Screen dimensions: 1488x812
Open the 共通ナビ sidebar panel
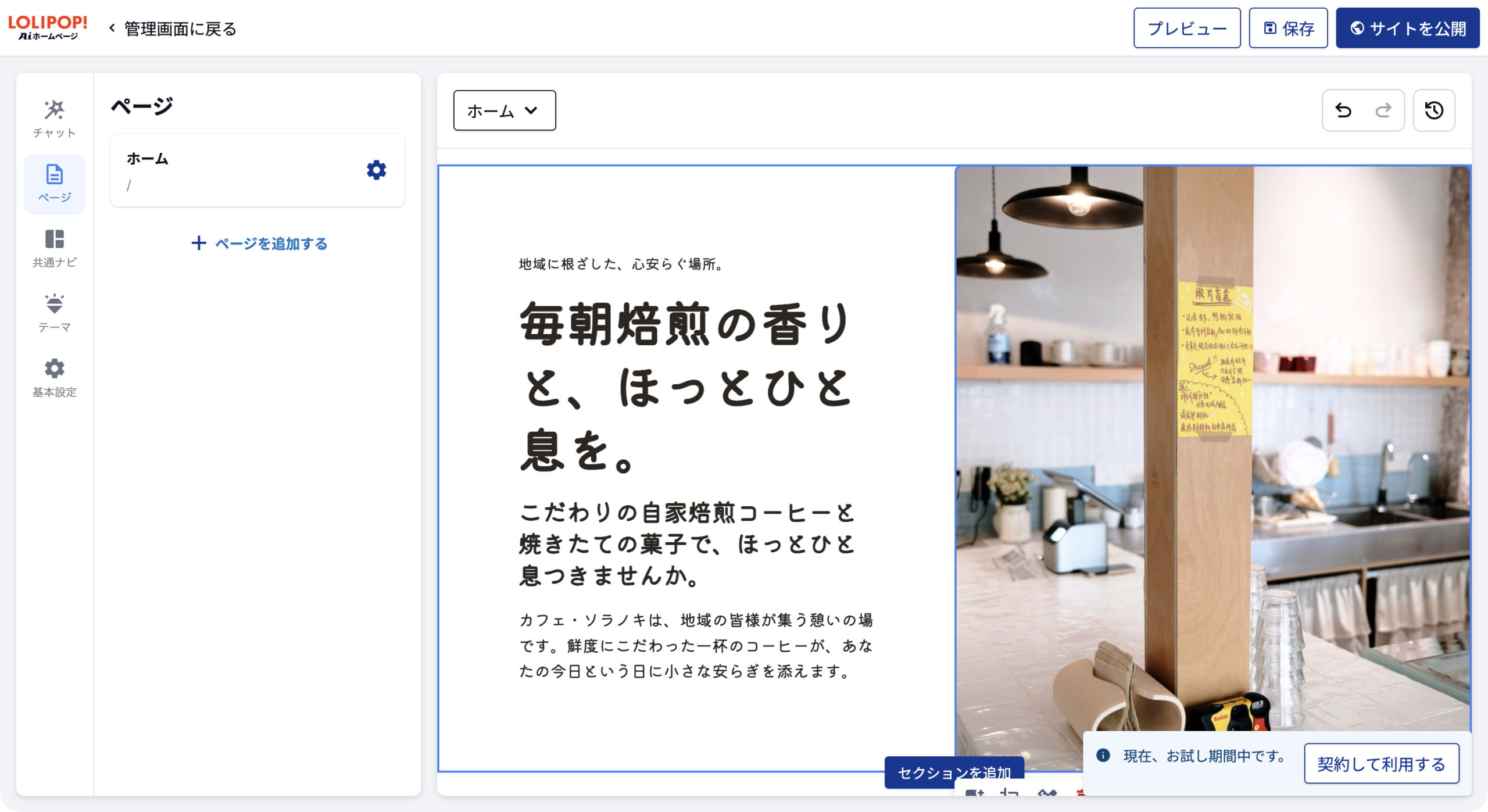click(x=54, y=249)
